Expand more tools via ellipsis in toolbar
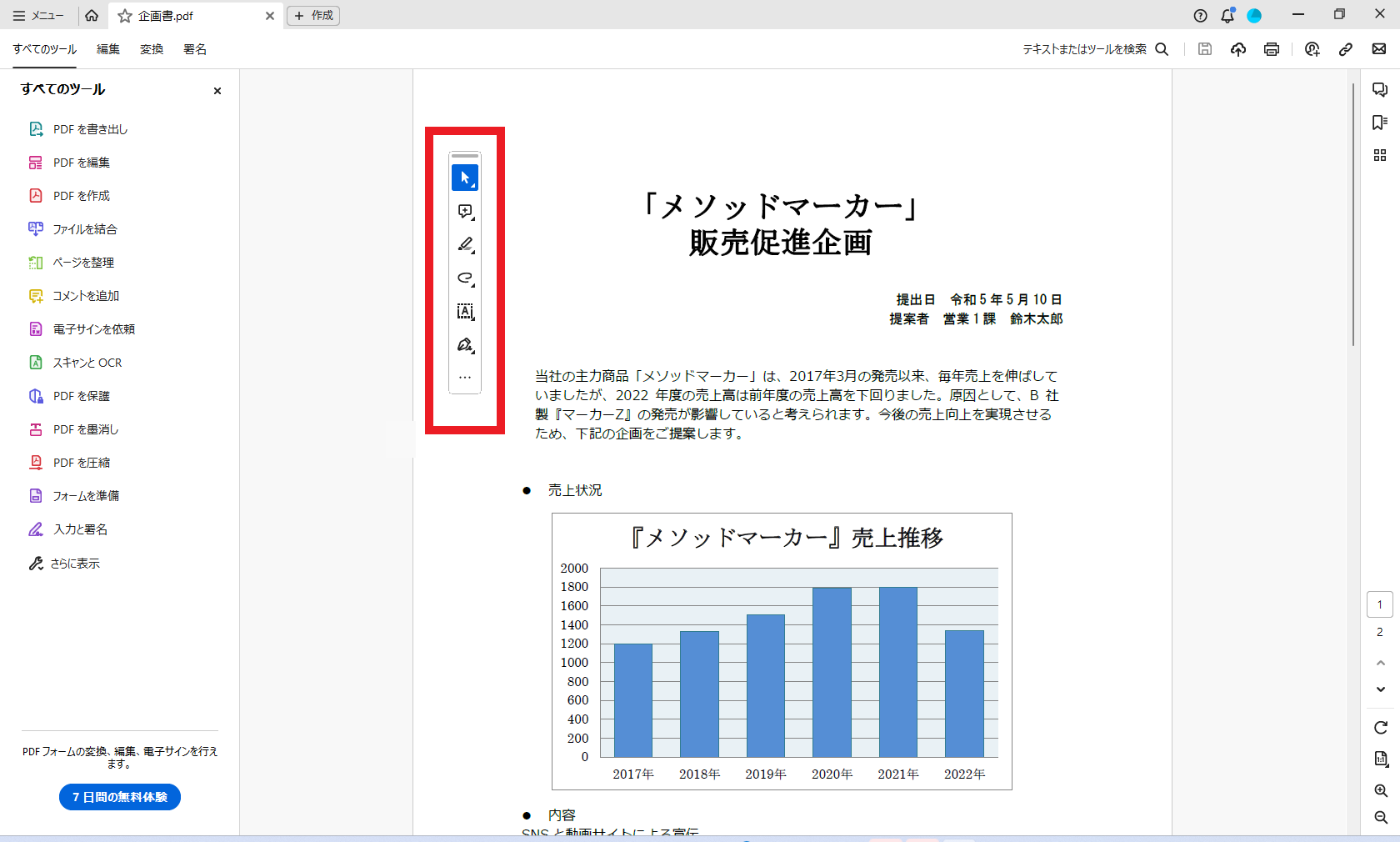 click(x=465, y=377)
